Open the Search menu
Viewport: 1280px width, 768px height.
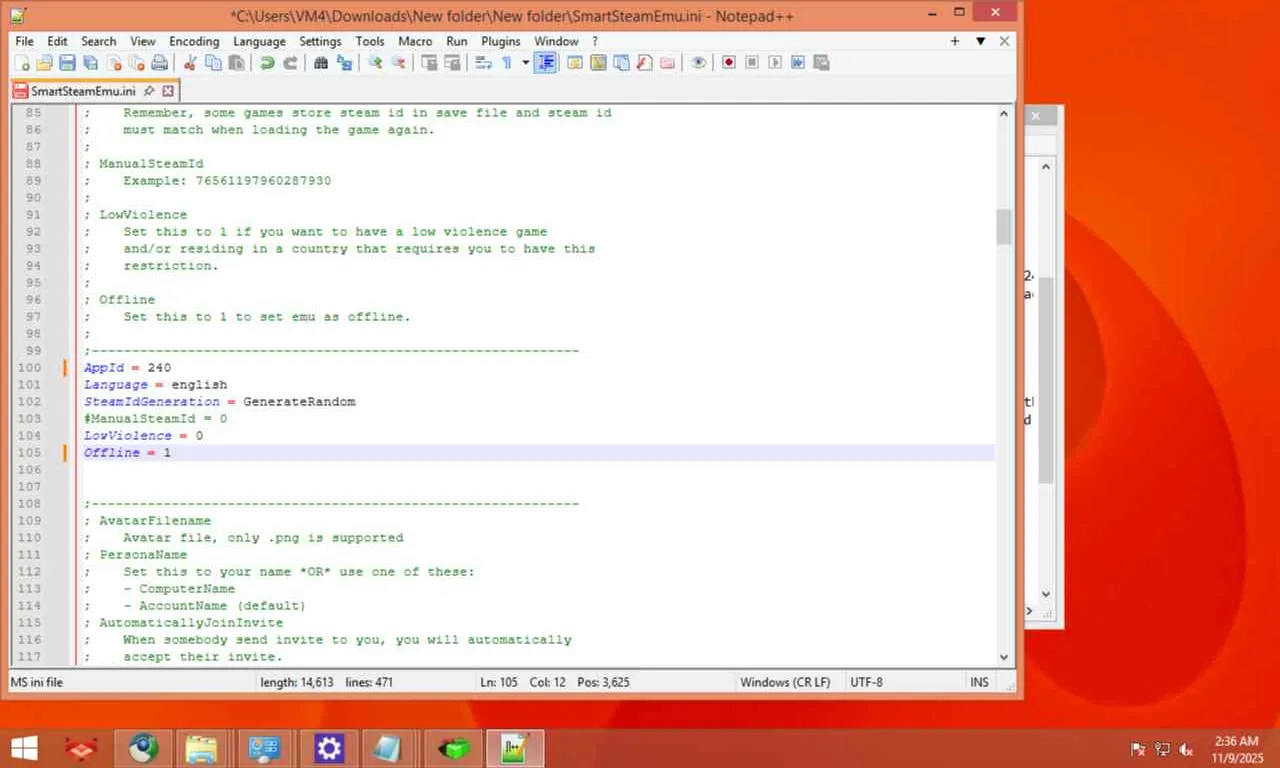point(99,41)
